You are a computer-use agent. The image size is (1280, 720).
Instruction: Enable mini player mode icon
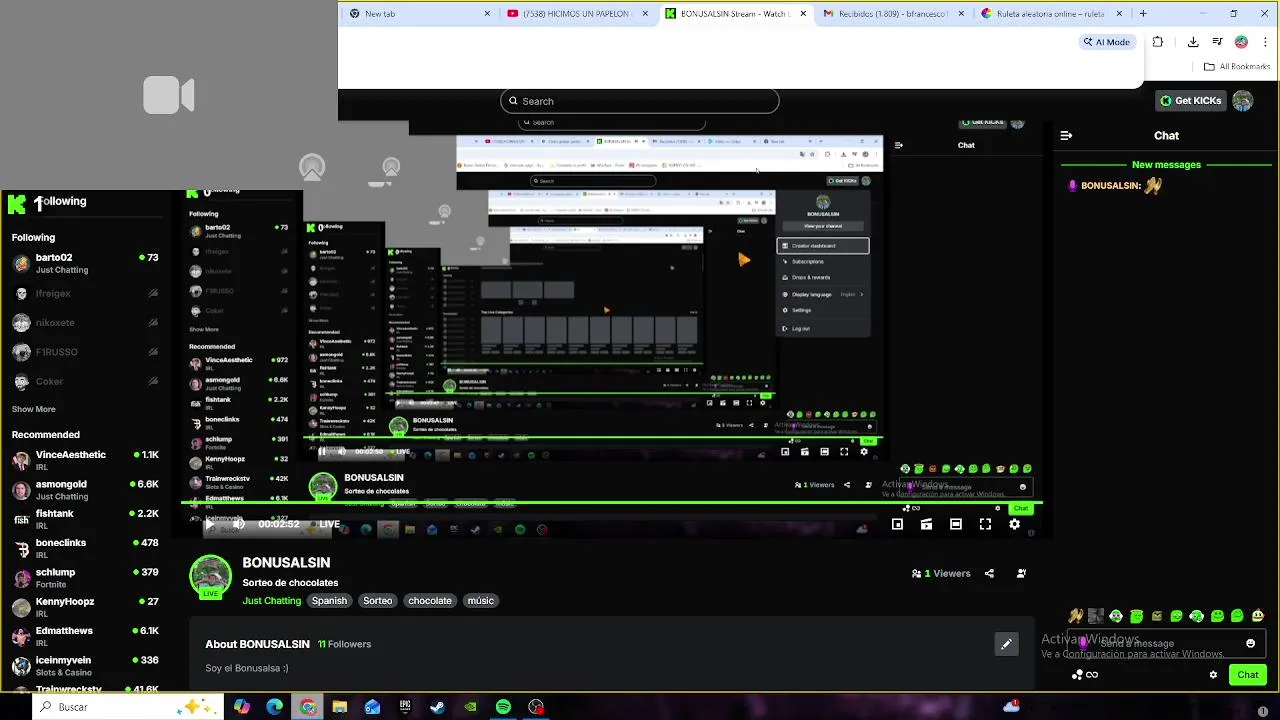897,524
